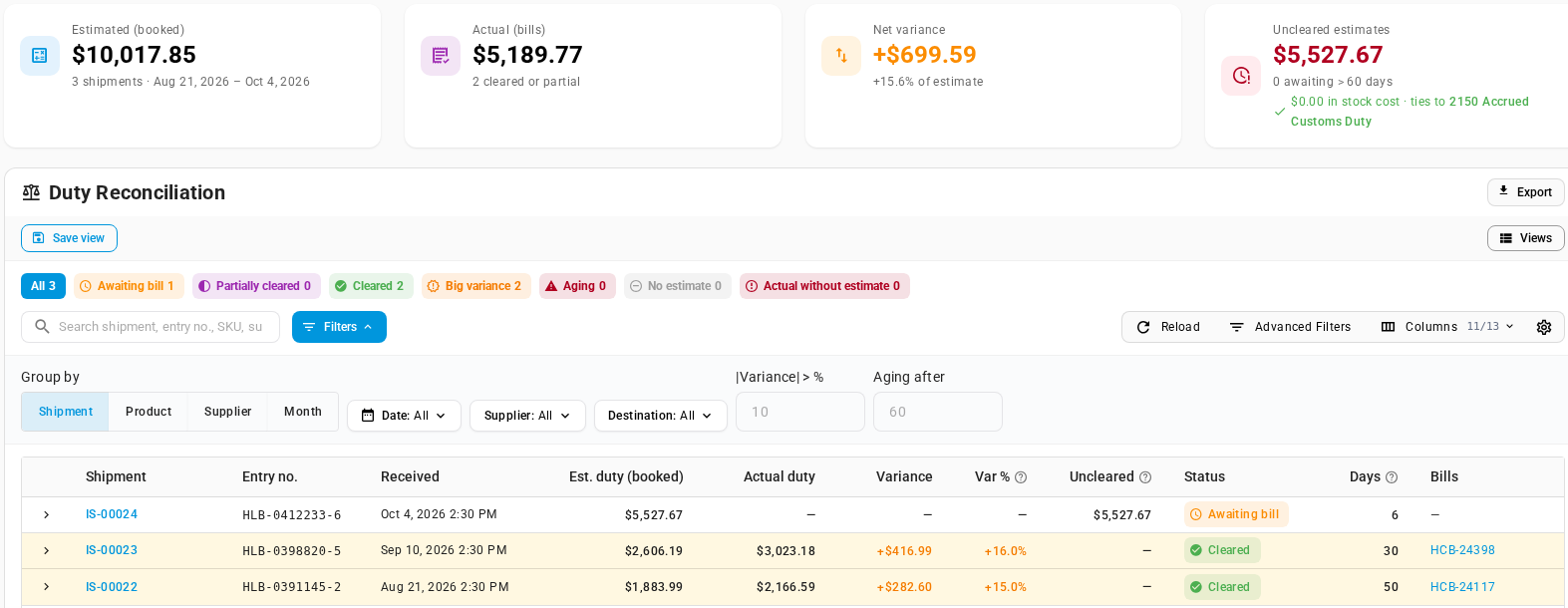
Task: Click the search magnifier icon
Action: (42, 326)
